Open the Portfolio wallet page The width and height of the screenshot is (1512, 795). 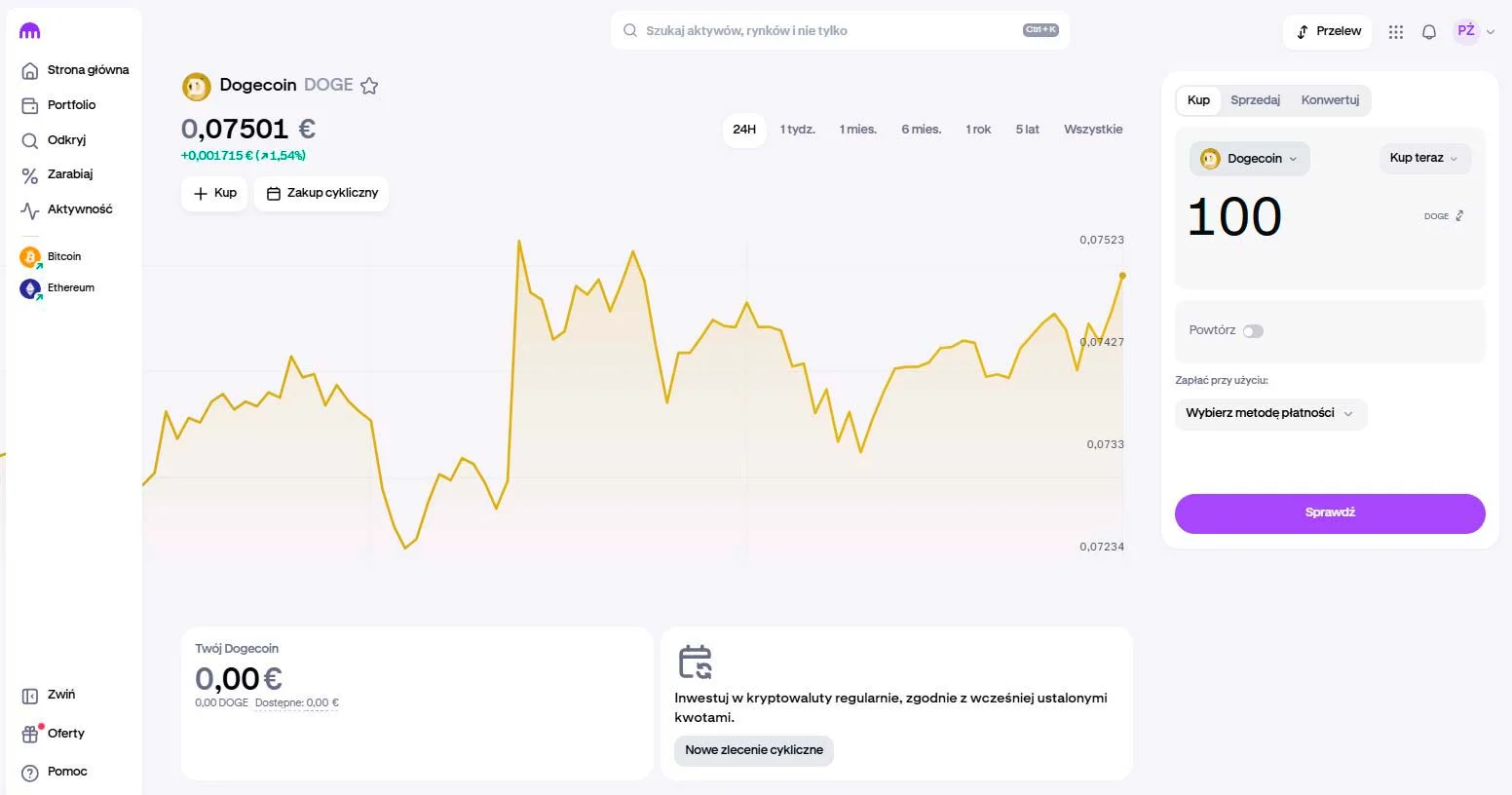point(58,105)
